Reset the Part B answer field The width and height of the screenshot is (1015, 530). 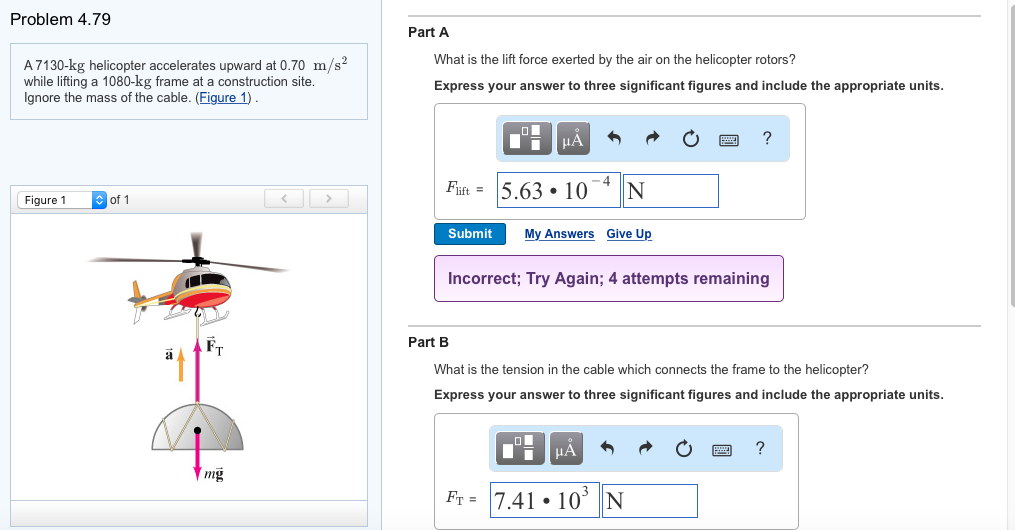684,448
